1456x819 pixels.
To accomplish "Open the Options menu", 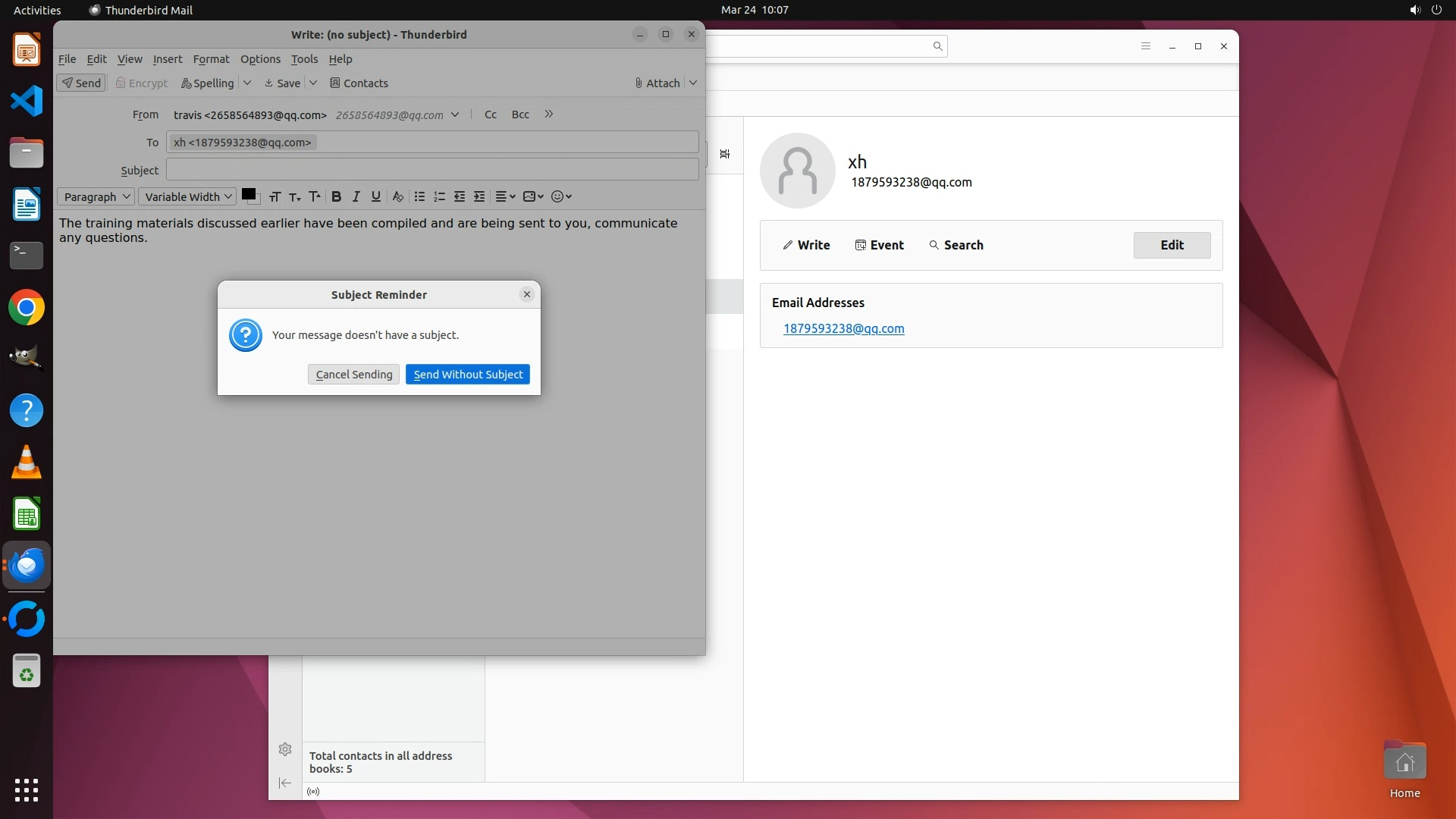I will pos(260,59).
